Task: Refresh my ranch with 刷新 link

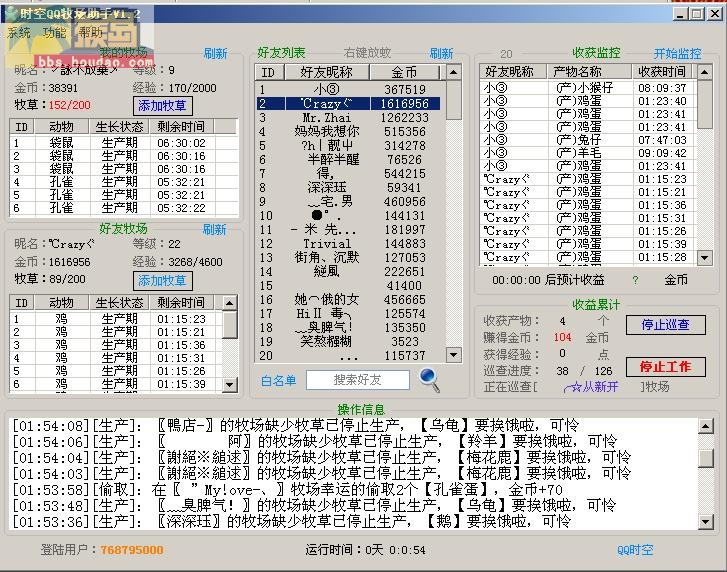Action: [x=216, y=54]
